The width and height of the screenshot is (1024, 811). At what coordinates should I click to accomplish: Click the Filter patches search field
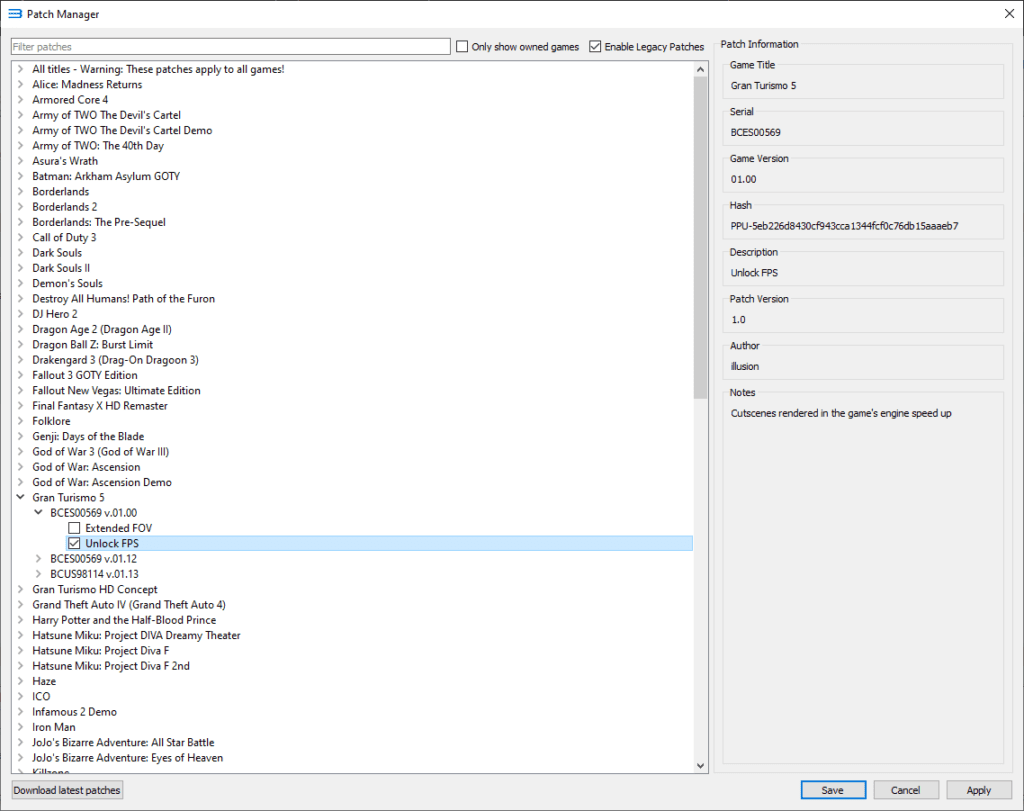pos(230,47)
